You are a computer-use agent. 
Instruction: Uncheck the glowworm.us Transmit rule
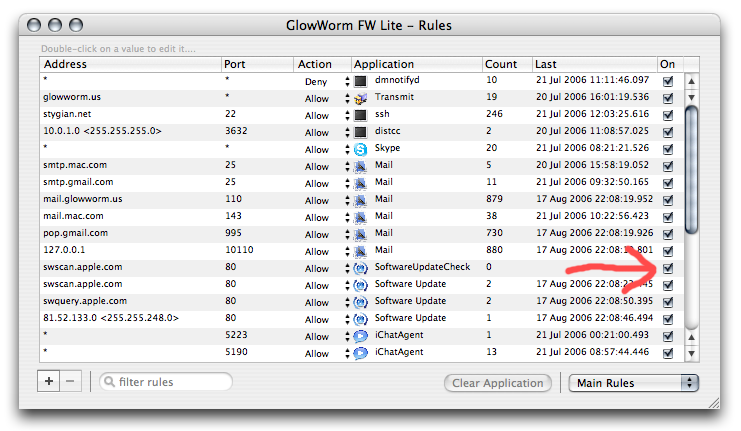668,98
